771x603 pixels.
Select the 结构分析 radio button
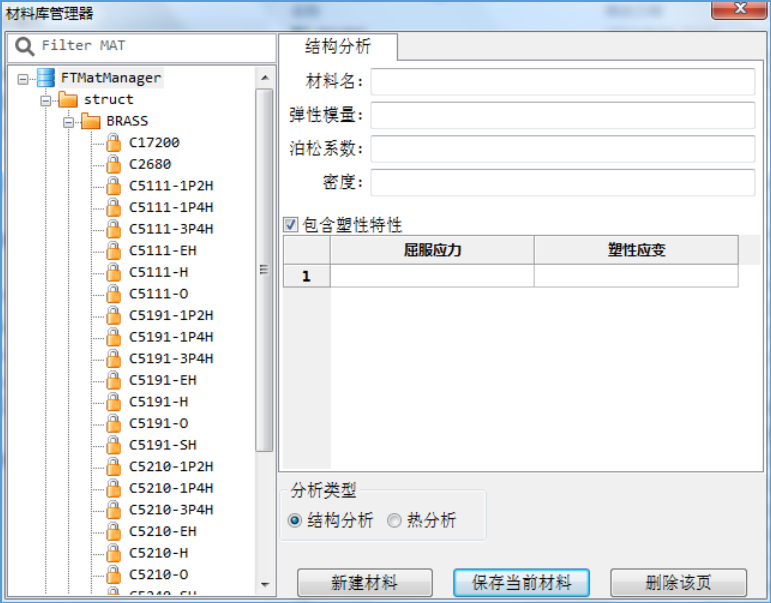294,520
